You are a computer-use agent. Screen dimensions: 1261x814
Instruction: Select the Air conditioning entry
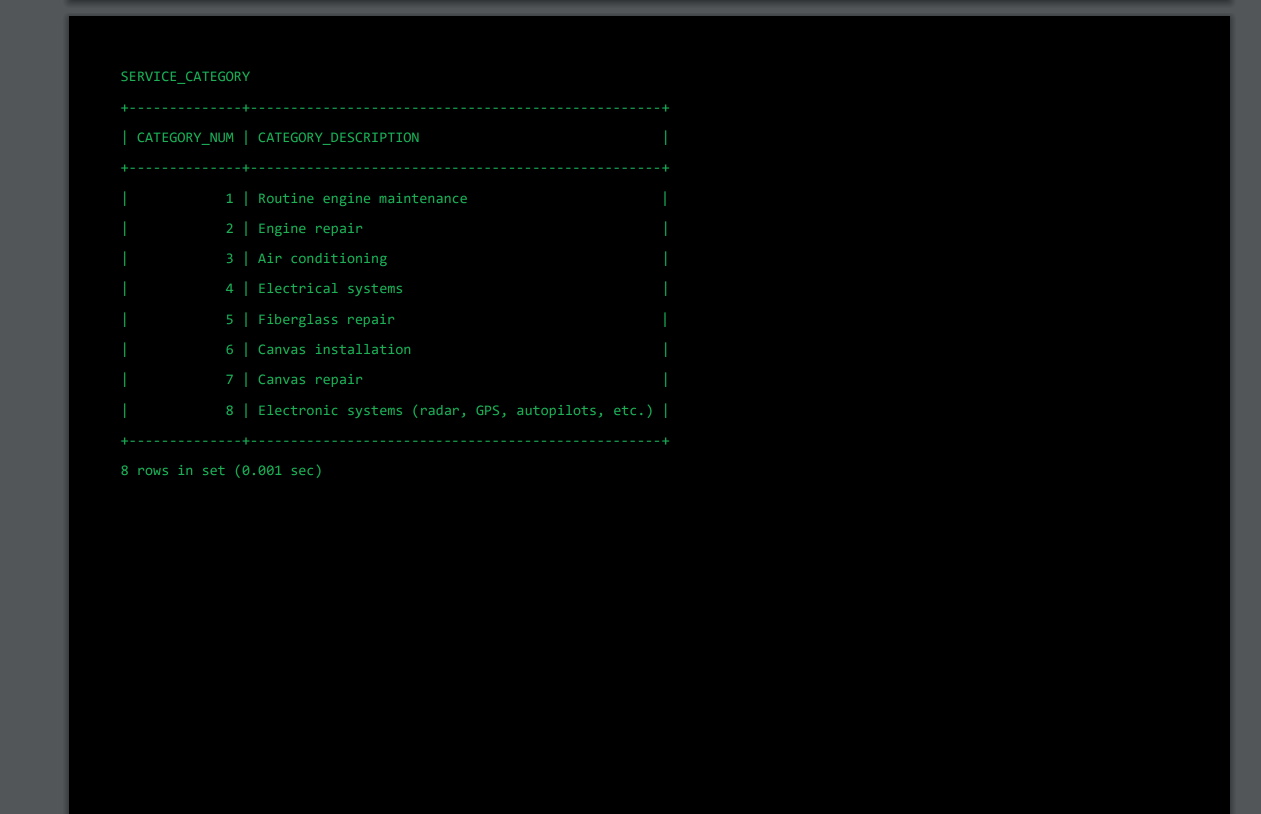point(322,258)
